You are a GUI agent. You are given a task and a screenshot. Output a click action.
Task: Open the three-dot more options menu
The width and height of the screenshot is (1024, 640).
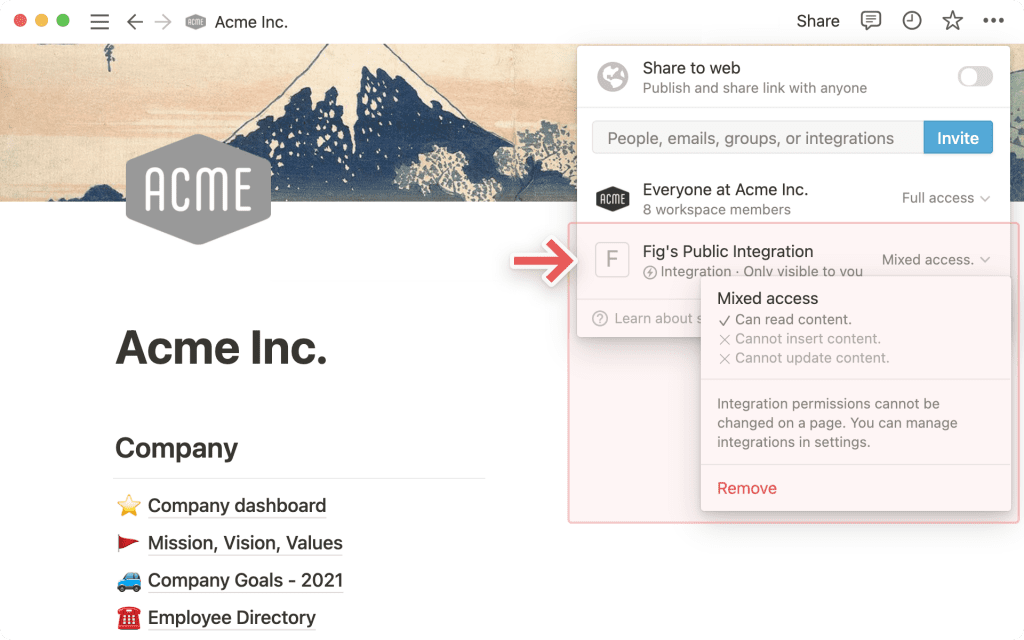click(x=993, y=21)
